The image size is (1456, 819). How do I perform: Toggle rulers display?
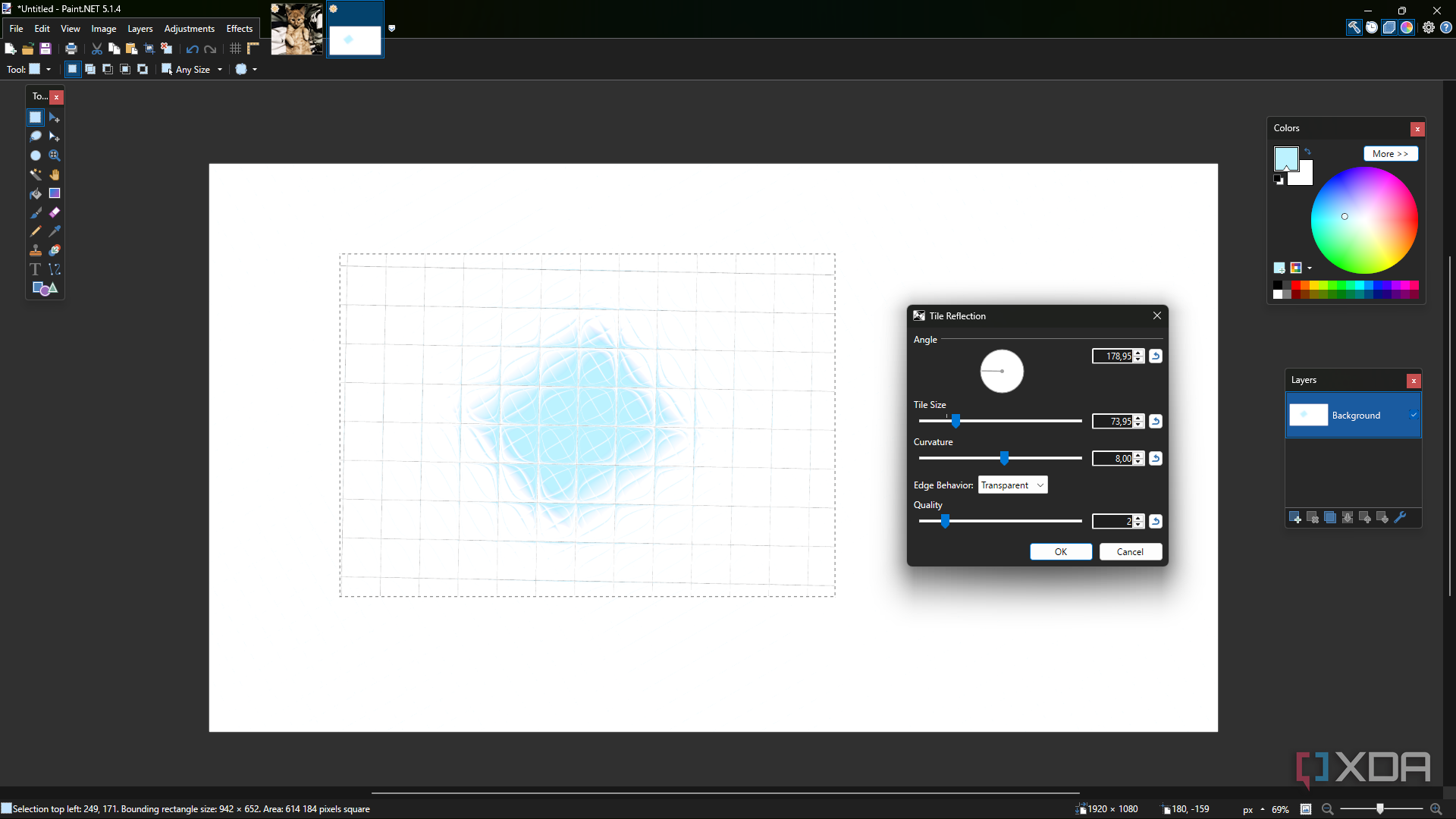253,49
